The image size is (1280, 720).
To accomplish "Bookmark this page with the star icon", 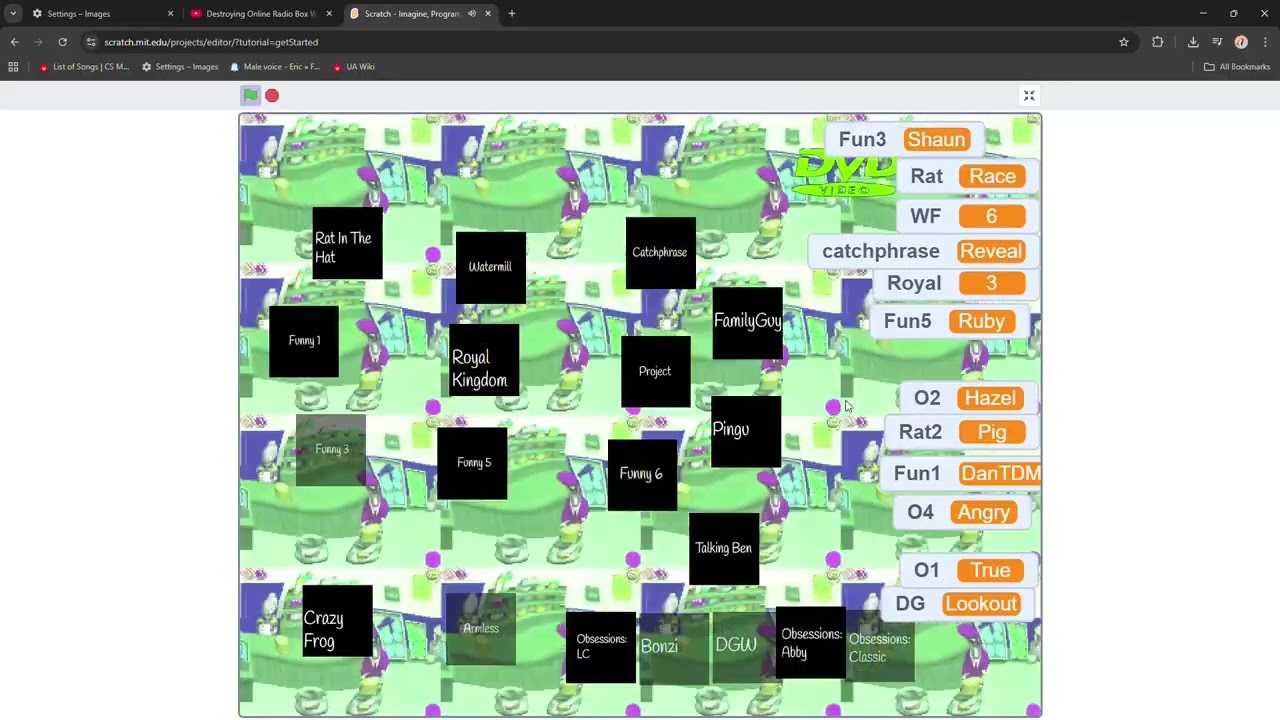I will tap(1124, 42).
